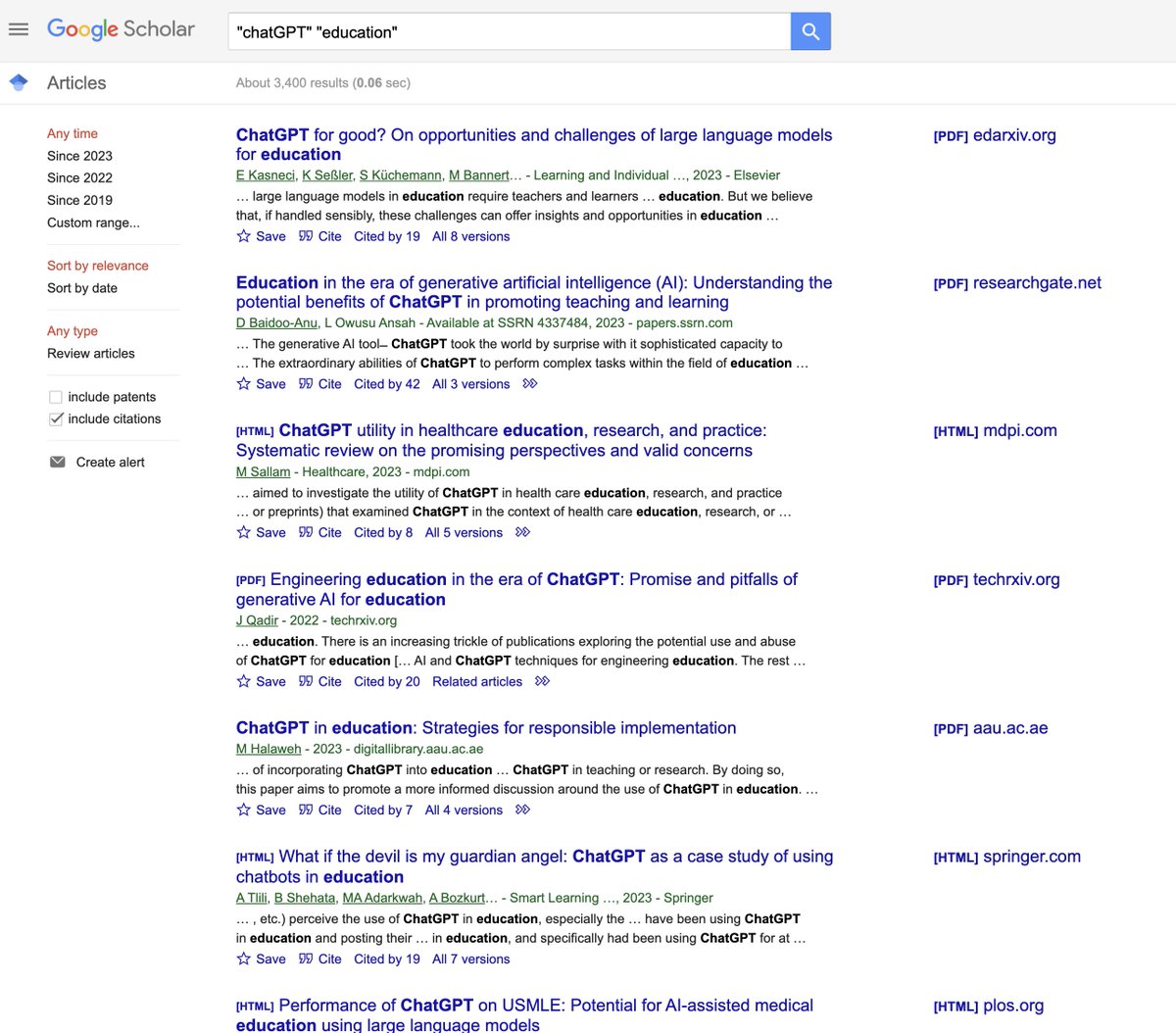Open the researchgate.net PDF link

1017,283
